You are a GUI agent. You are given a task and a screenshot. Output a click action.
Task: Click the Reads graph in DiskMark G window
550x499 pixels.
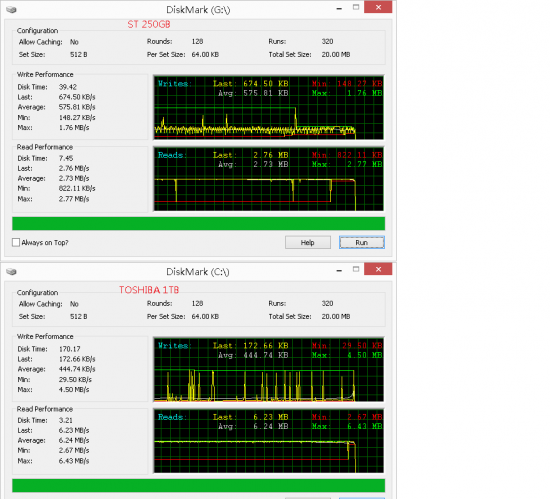tap(269, 179)
